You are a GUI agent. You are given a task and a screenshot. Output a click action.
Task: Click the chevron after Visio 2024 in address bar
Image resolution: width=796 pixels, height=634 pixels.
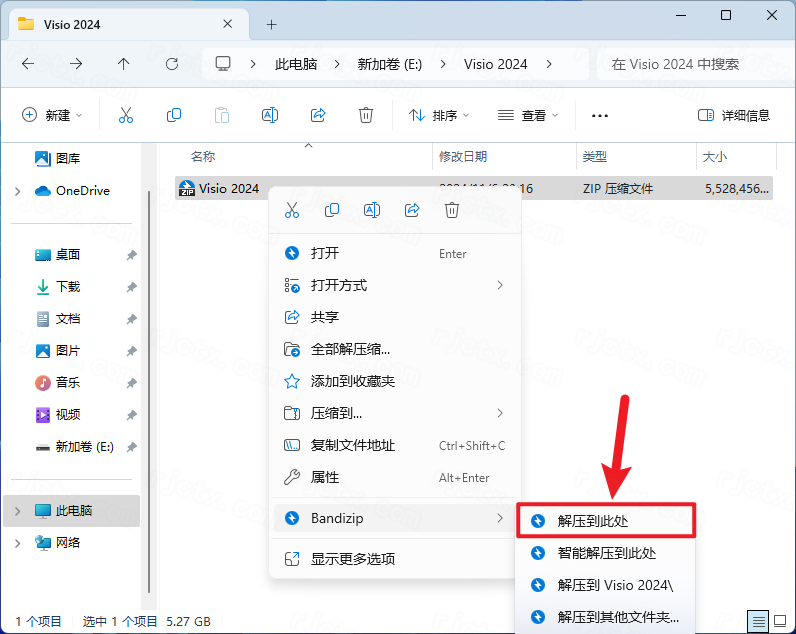[x=549, y=64]
